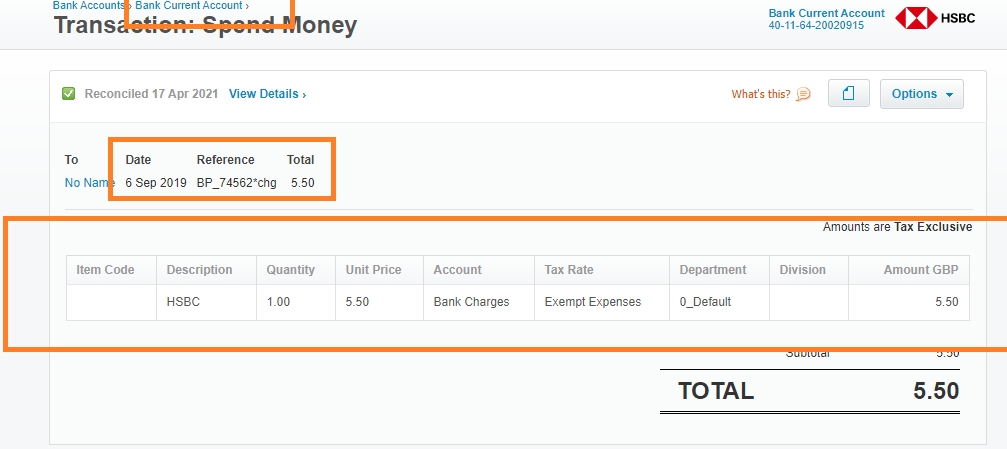Open the What's this? help link
Screen dimensions: 1007x449
[761, 94]
